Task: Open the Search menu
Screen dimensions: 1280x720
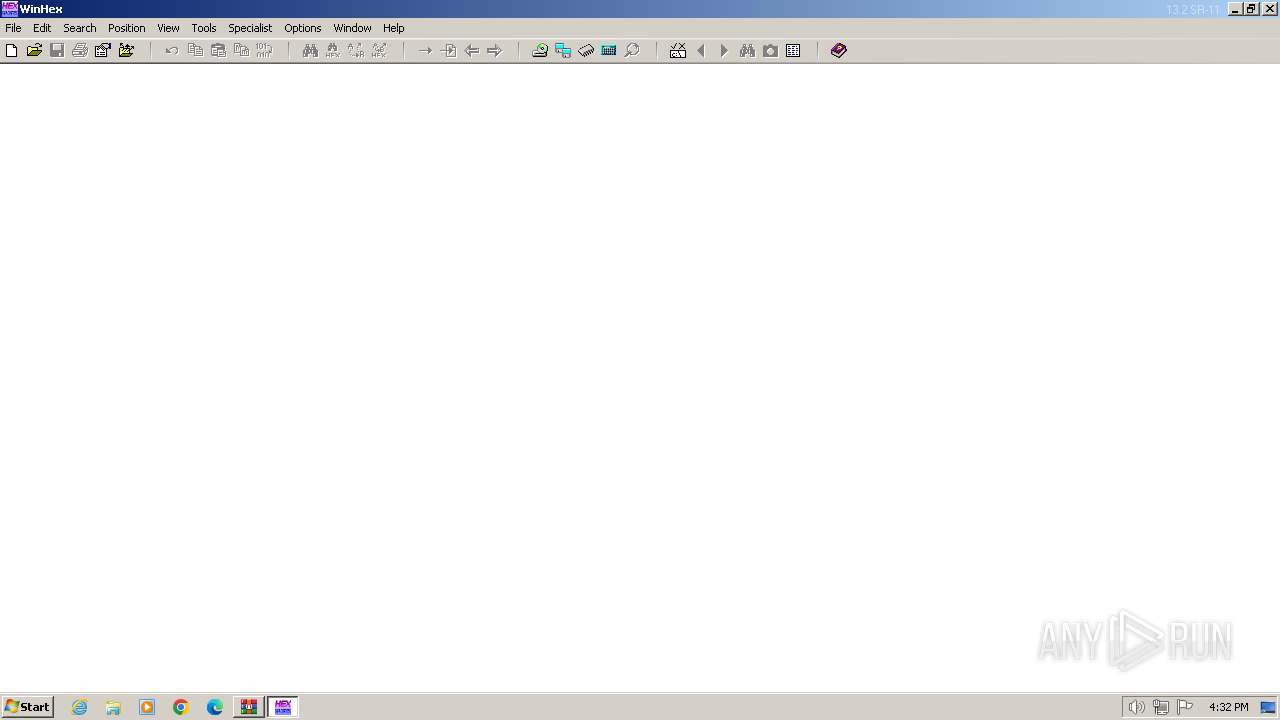Action: pos(80,28)
